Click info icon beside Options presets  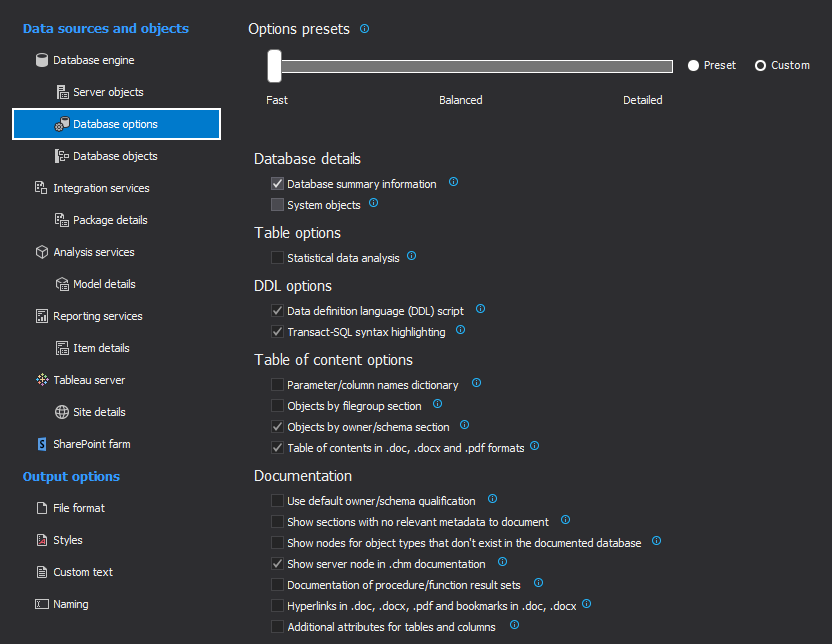[364, 29]
